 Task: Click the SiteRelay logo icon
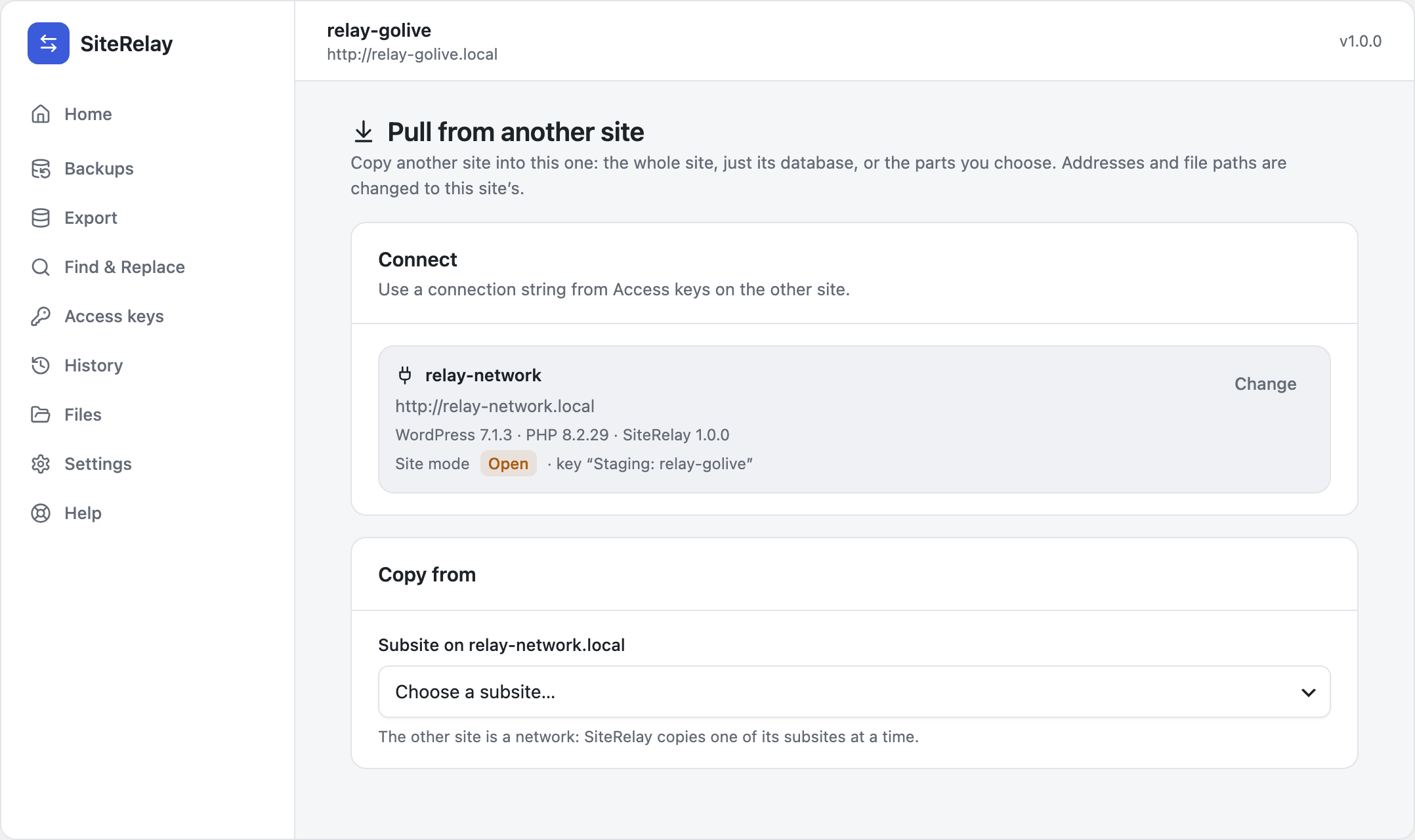click(49, 43)
